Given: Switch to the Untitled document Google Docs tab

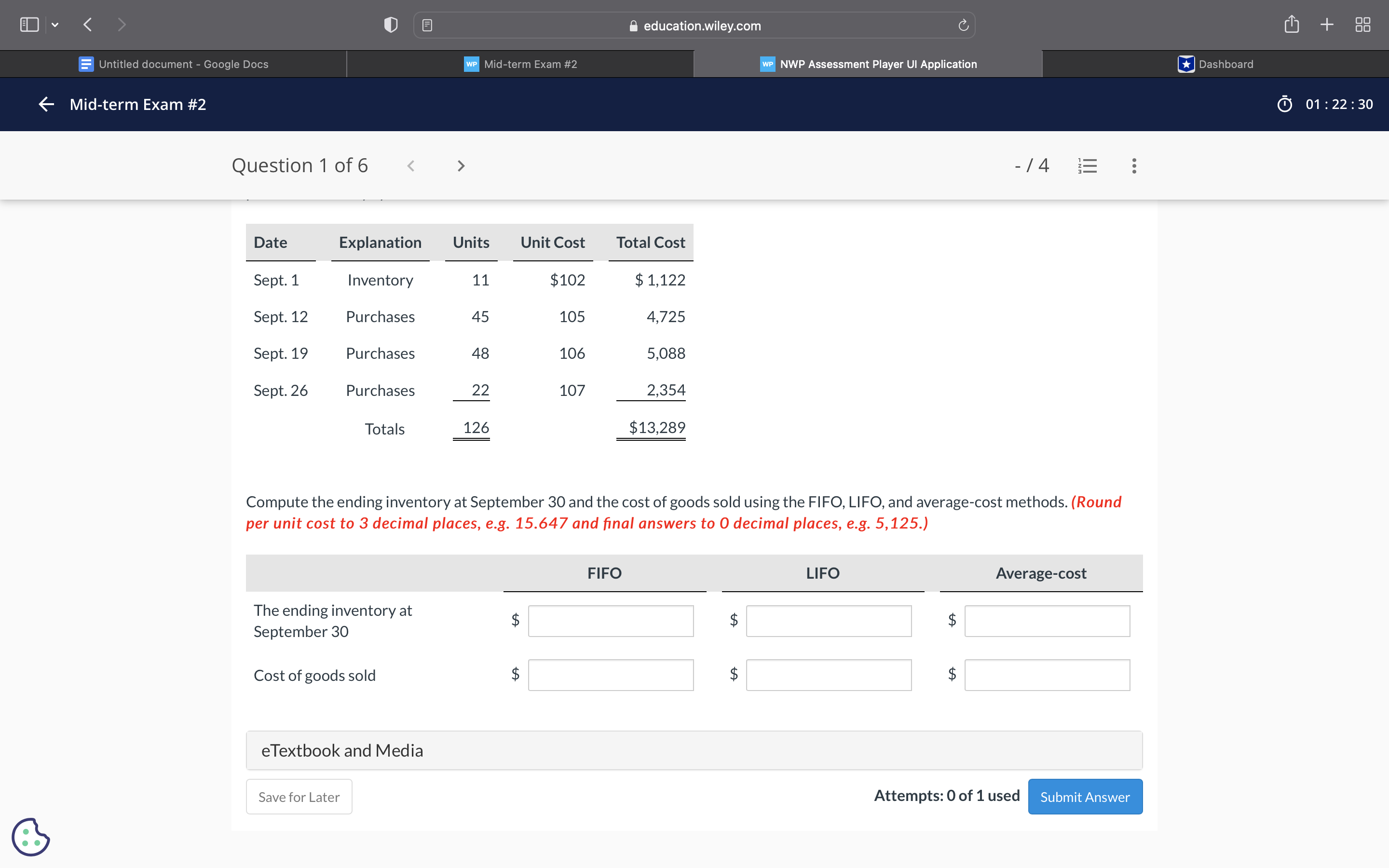Looking at the screenshot, I should pyautogui.click(x=173, y=64).
